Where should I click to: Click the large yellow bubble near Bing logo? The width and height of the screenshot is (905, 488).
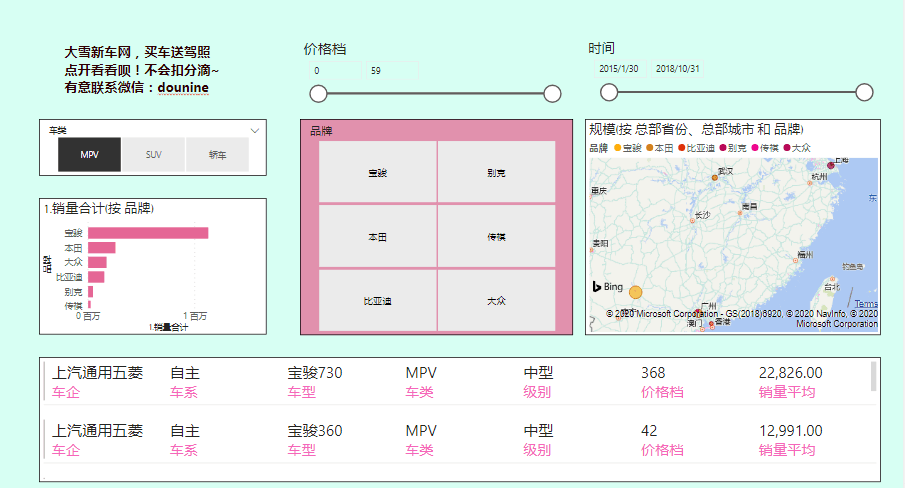click(x=635, y=292)
